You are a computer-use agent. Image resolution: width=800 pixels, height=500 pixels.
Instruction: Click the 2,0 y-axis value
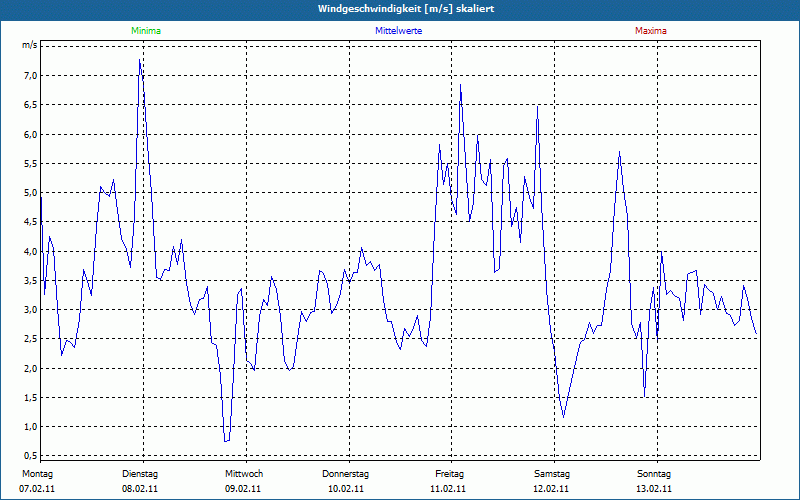pyautogui.click(x=30, y=368)
